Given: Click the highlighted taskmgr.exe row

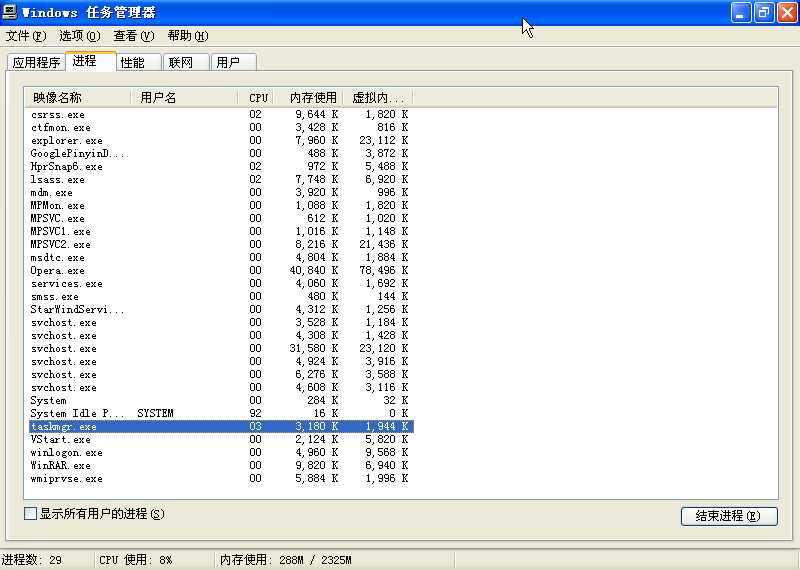Looking at the screenshot, I should click(221, 427).
